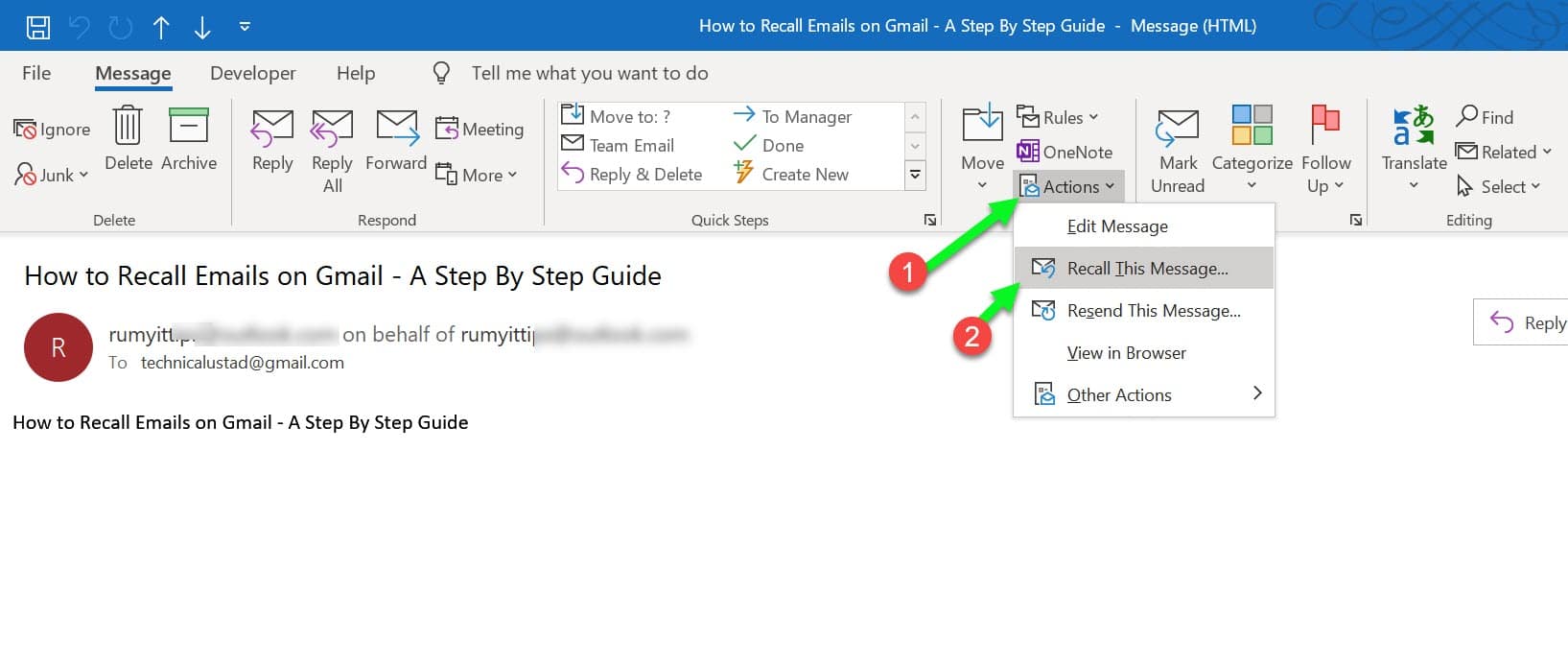Image resolution: width=1568 pixels, height=665 pixels.
Task: Forward this message
Action: tap(396, 140)
